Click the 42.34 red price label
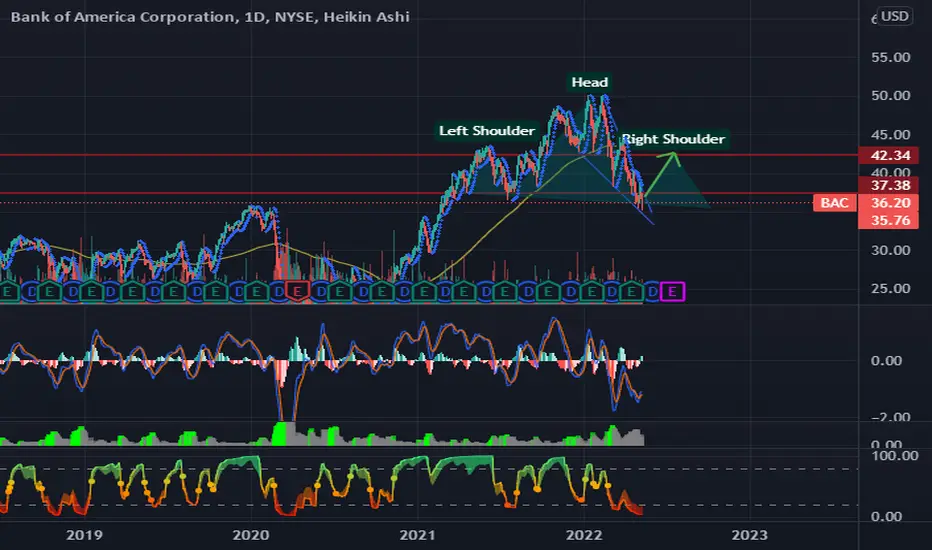Screen dimensions: 932x550 click(889, 156)
